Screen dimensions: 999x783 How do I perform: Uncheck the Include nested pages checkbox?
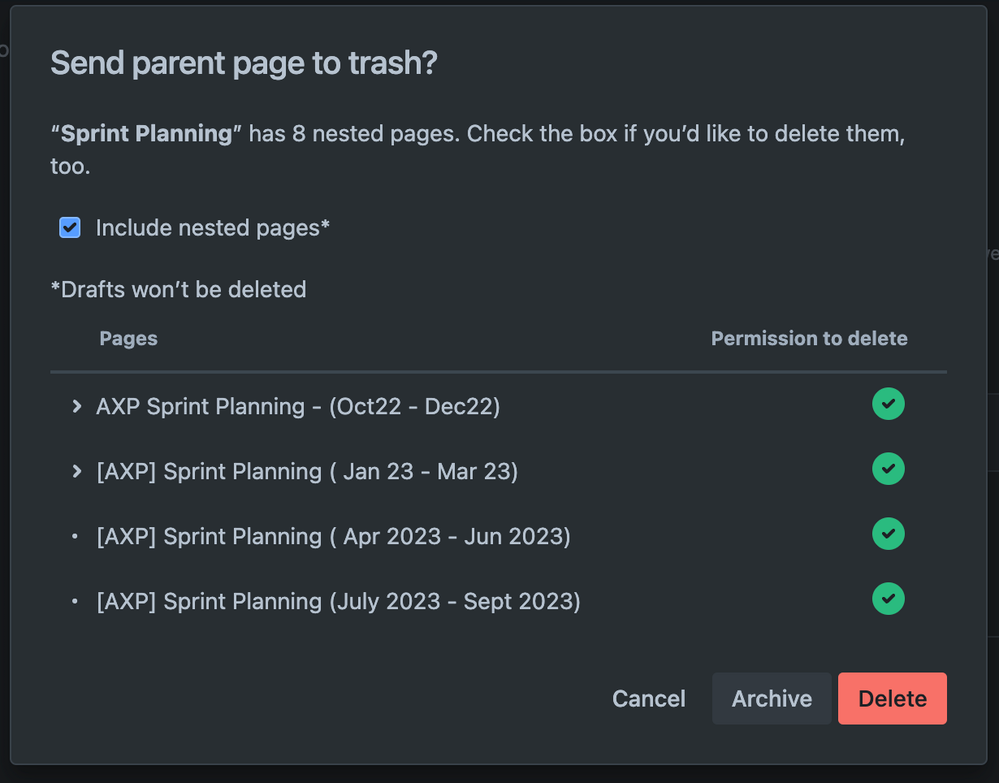point(70,228)
